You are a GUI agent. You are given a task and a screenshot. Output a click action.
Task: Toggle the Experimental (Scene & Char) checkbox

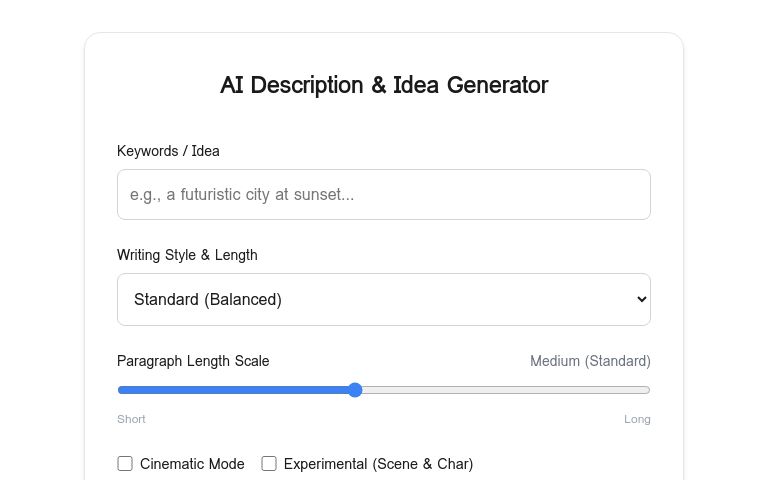click(x=269, y=464)
